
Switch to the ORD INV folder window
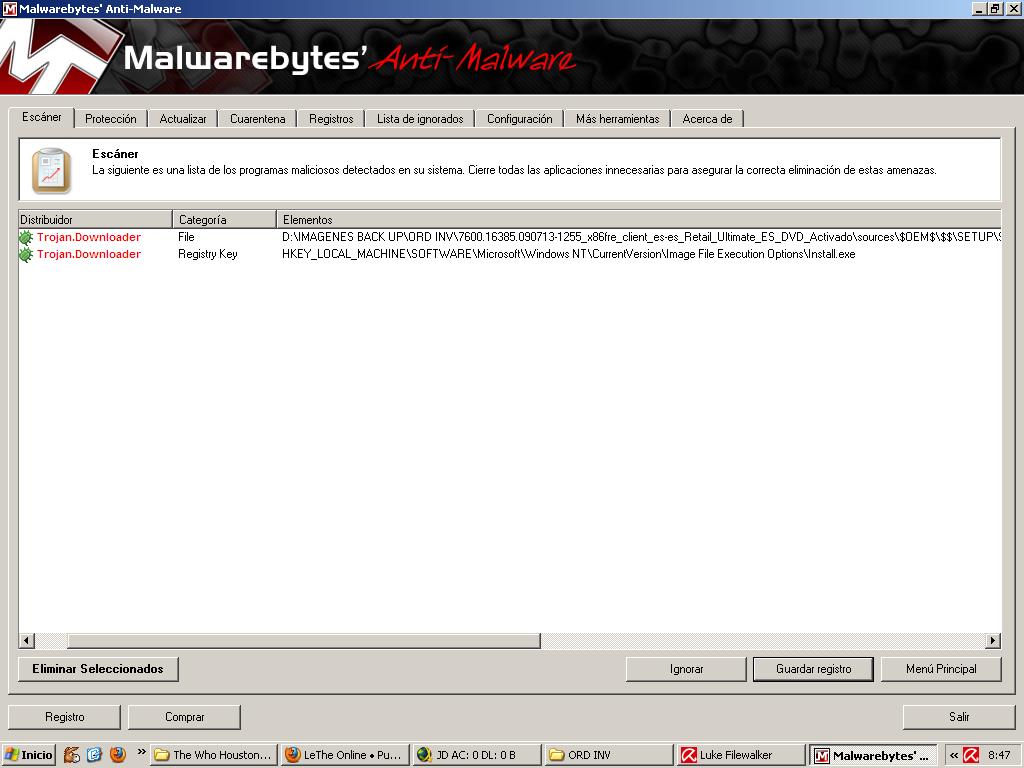pos(610,755)
